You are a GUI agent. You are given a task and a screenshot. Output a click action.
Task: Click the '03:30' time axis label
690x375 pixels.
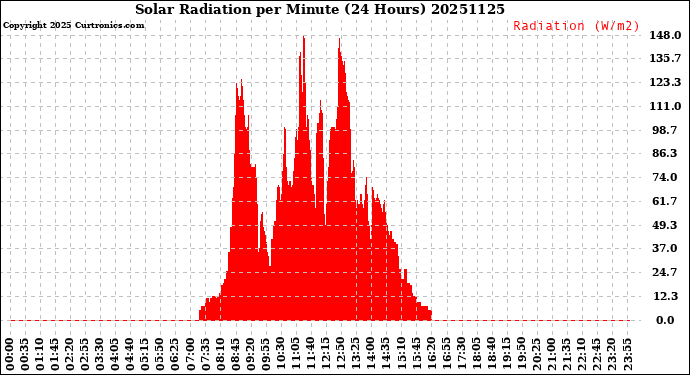tap(100, 355)
